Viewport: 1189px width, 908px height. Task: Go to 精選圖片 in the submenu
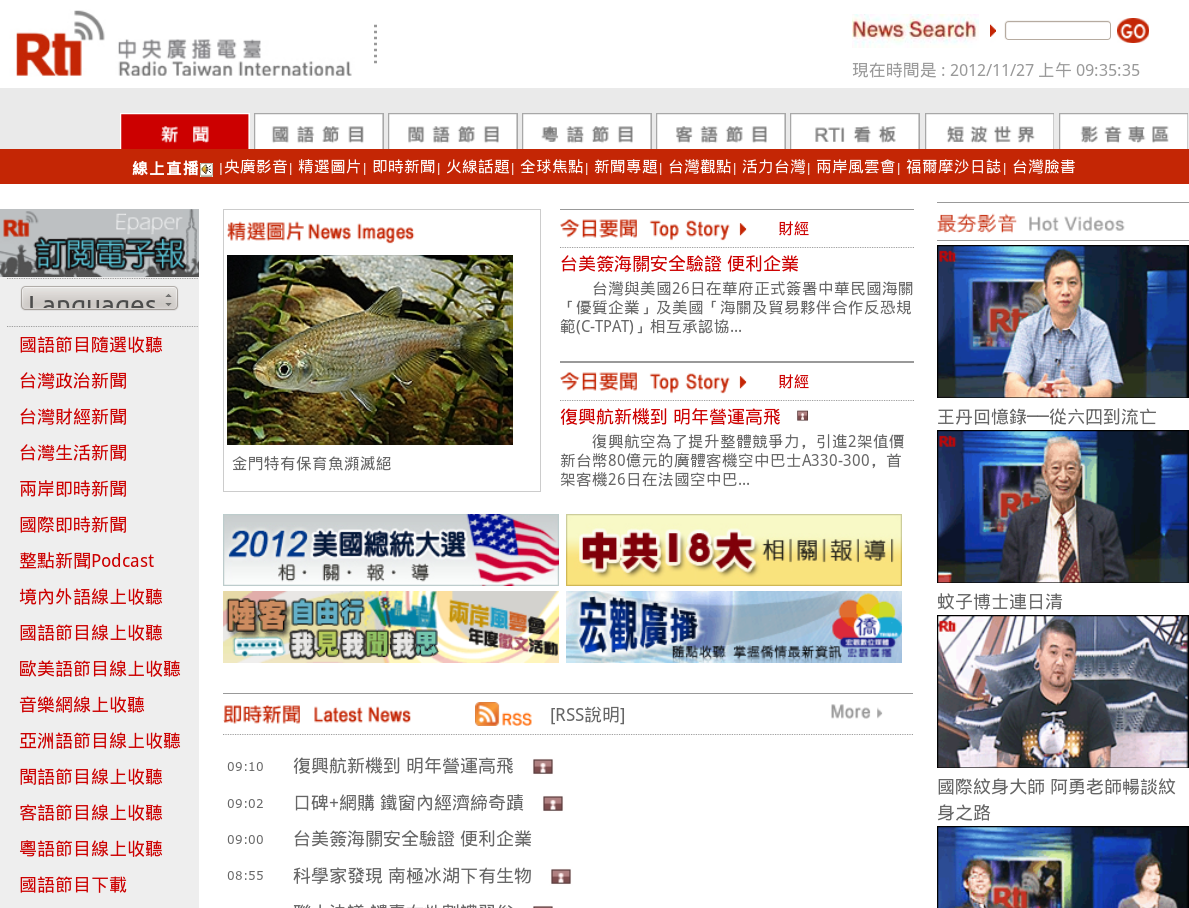(x=329, y=167)
